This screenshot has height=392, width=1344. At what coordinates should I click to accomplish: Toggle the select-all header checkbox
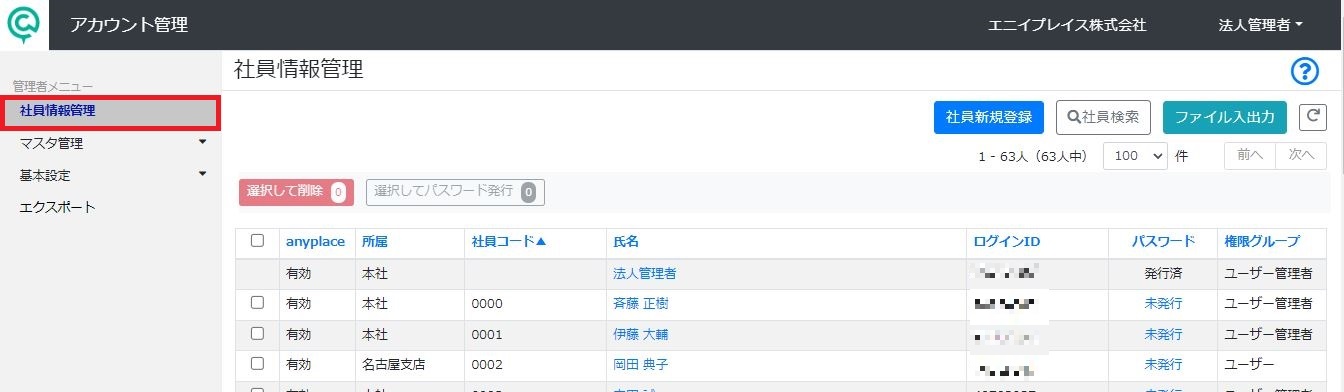[257, 241]
